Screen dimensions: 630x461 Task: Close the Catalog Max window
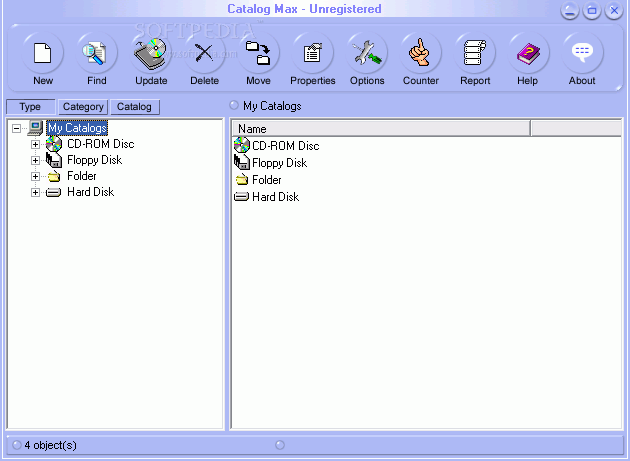(614, 10)
